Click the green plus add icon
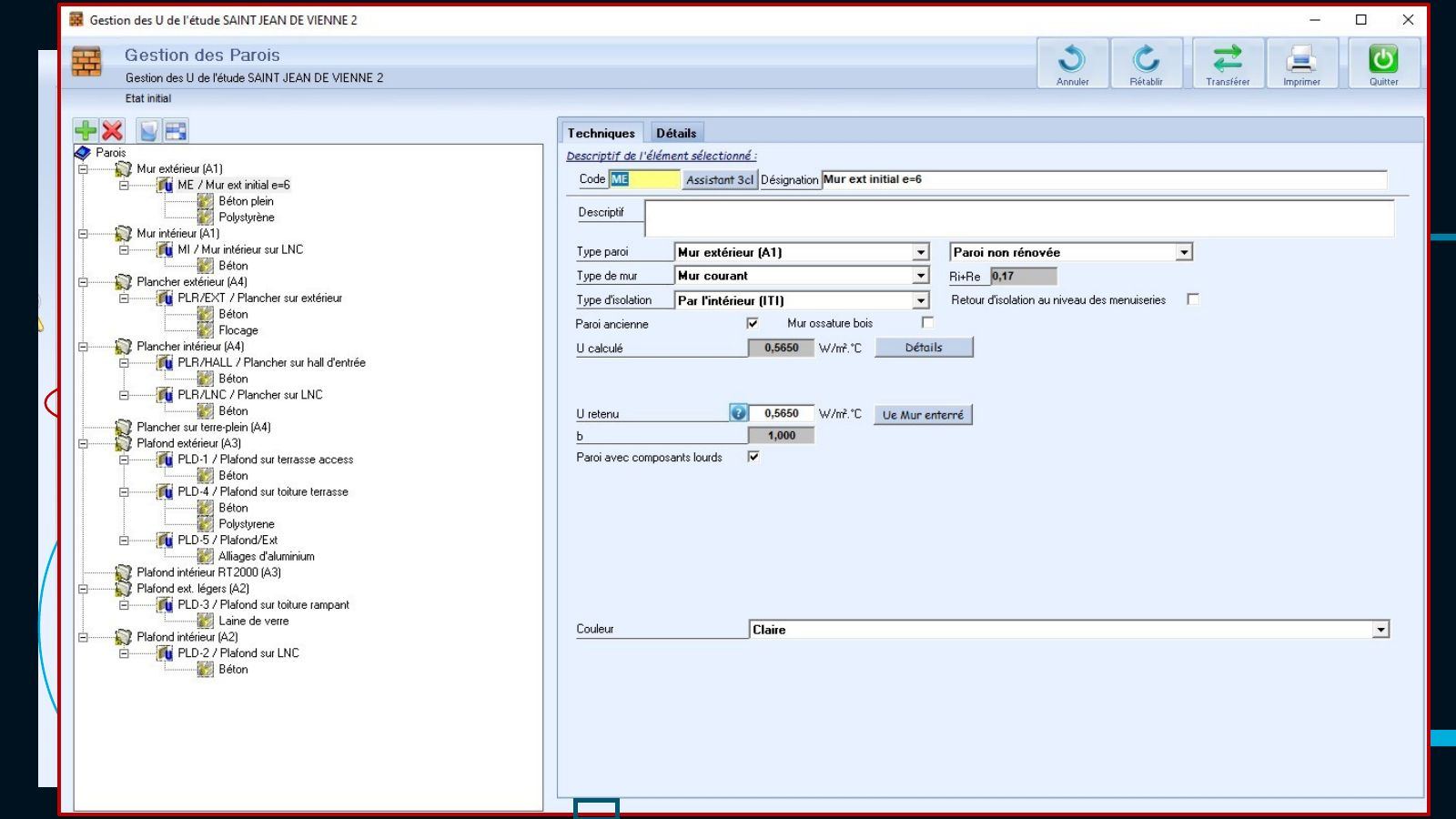The height and width of the screenshot is (819, 1456). point(86,131)
